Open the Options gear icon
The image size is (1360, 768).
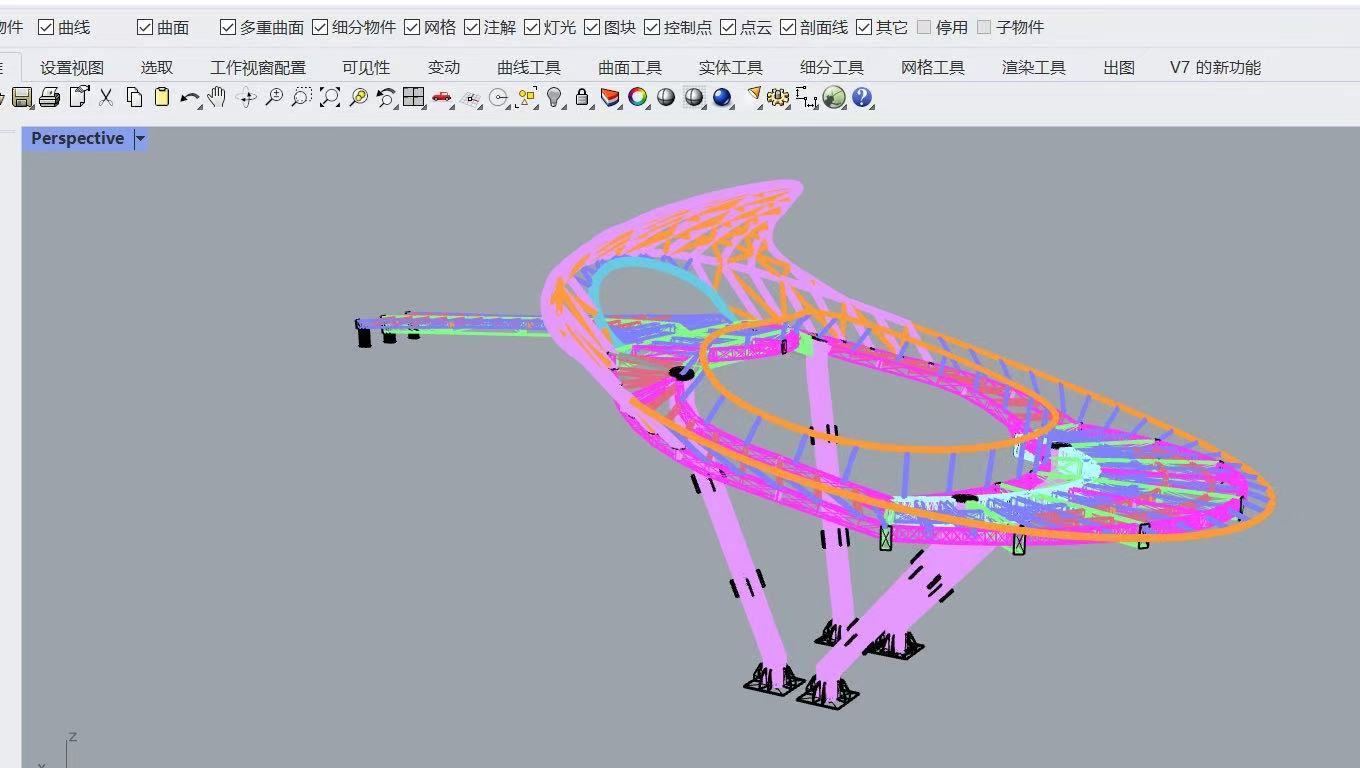778,98
